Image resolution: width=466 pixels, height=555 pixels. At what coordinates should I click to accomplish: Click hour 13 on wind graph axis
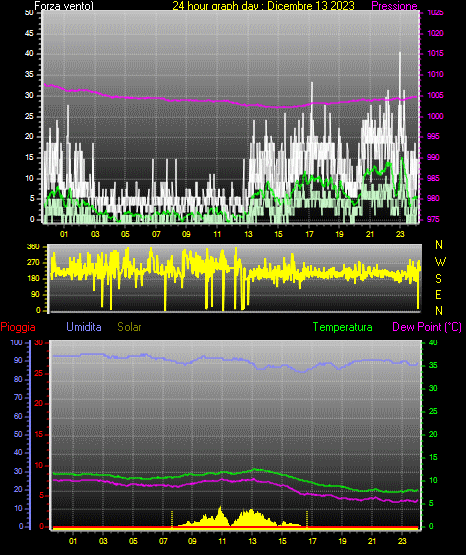[248, 234]
